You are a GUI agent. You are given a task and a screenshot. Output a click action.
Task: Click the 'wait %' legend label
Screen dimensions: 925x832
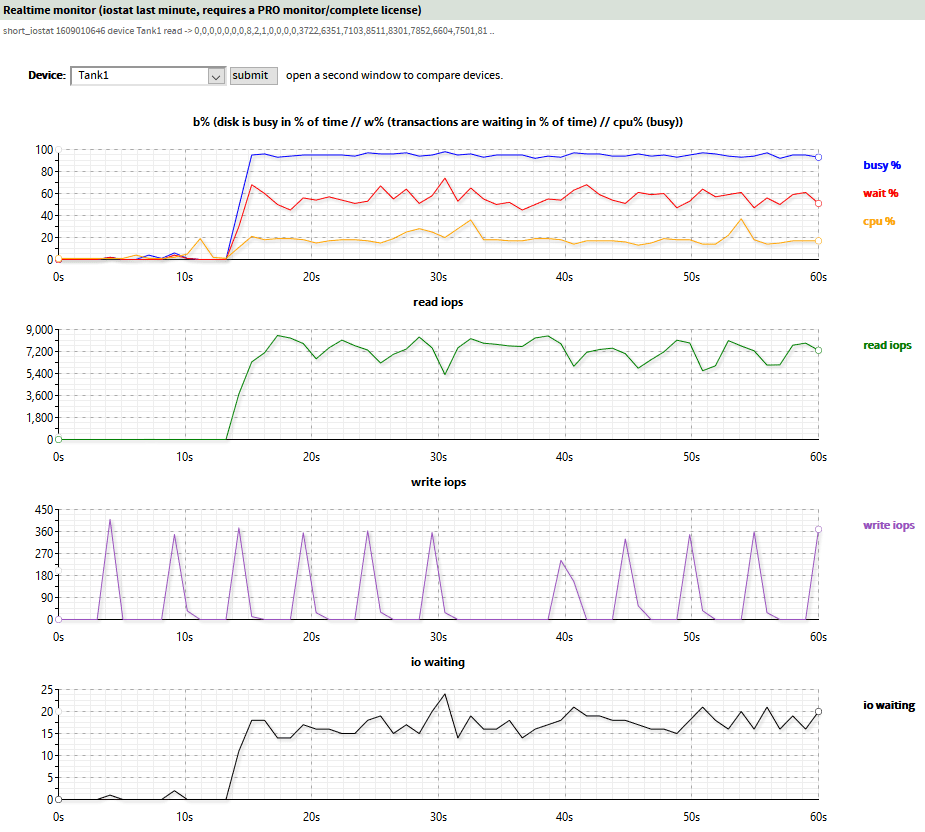click(880, 193)
